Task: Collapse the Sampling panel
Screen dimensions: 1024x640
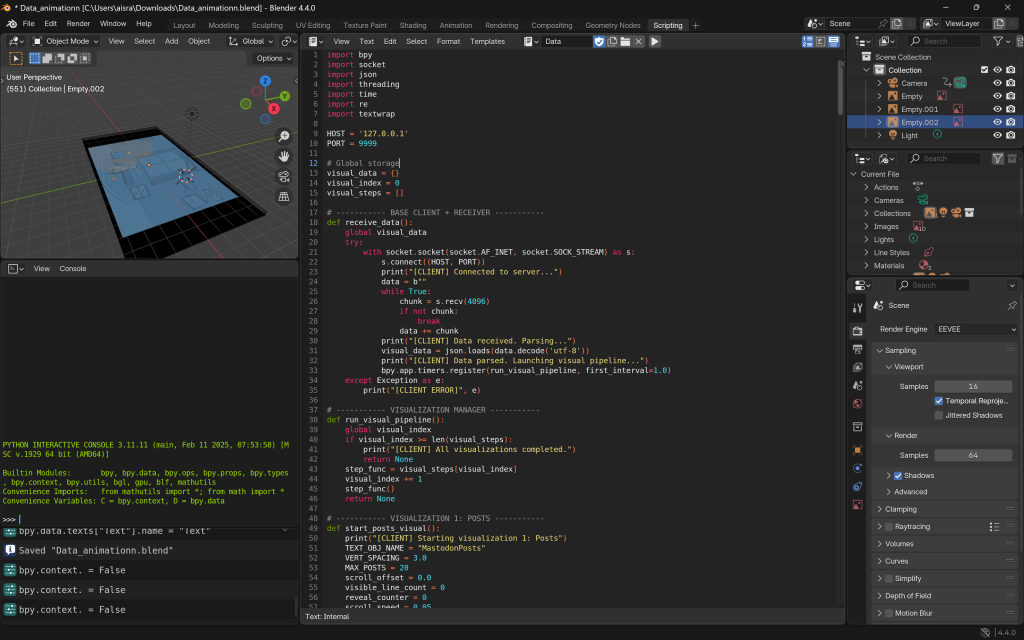Action: coord(944,351)
